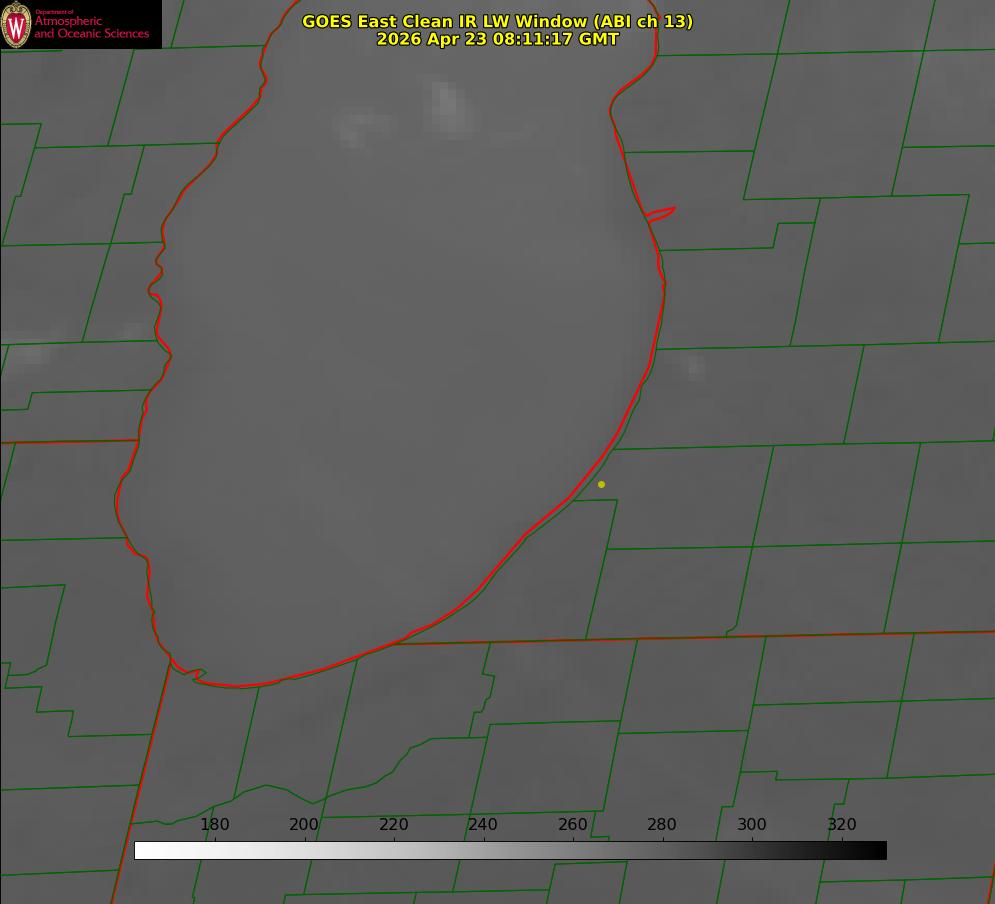The width and height of the screenshot is (995, 904).
Task: Click the 200 label on the colorbar
Action: (304, 824)
